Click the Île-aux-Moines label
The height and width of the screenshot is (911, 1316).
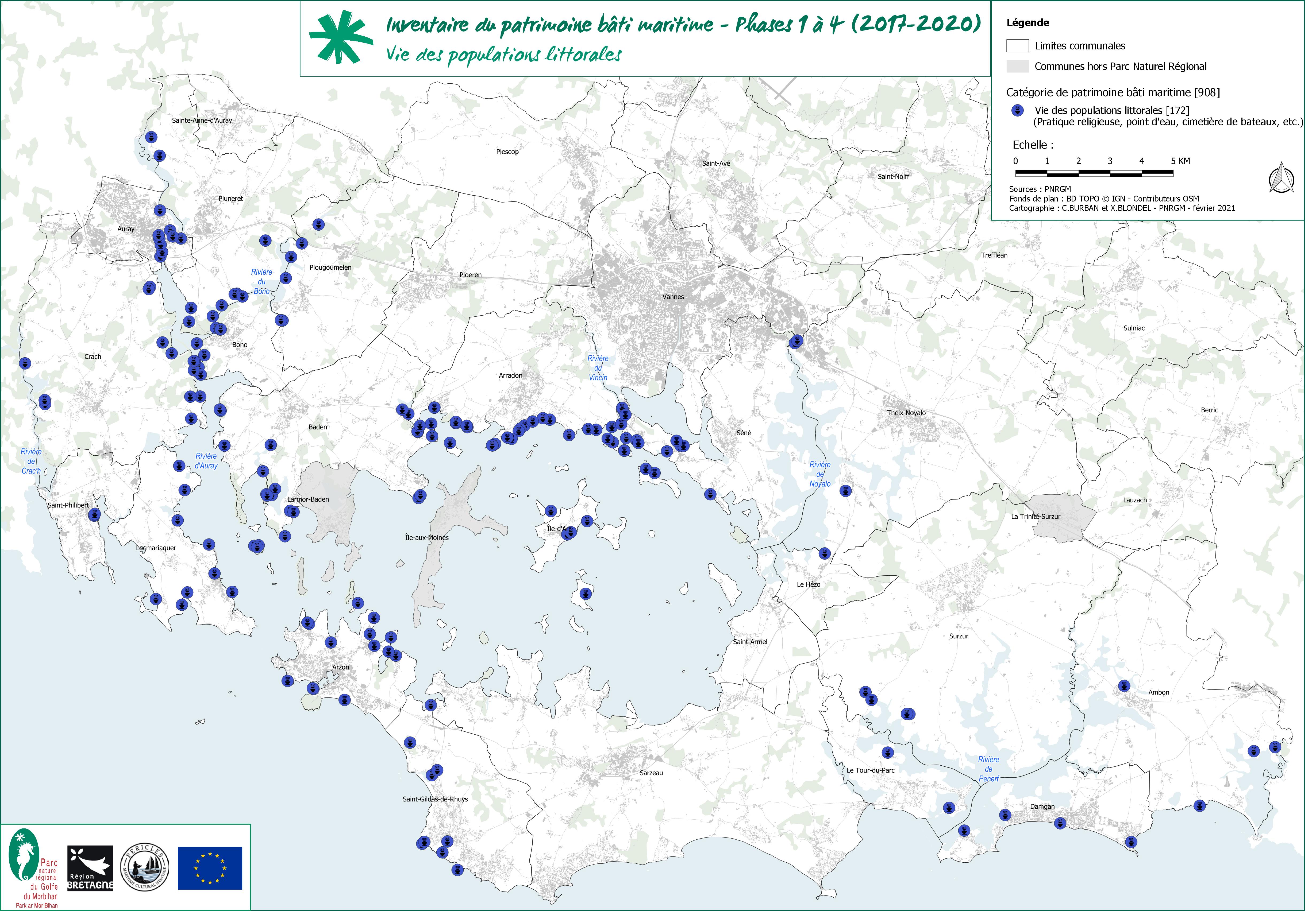coord(426,538)
